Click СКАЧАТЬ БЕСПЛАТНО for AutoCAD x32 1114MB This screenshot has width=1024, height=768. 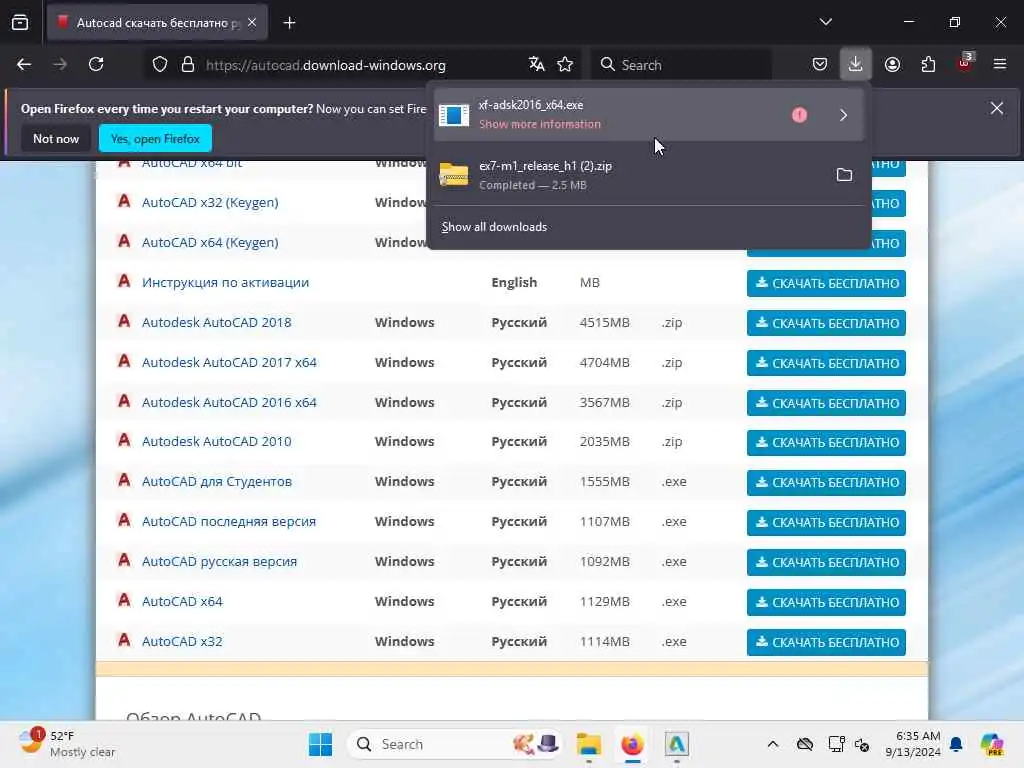click(x=826, y=642)
